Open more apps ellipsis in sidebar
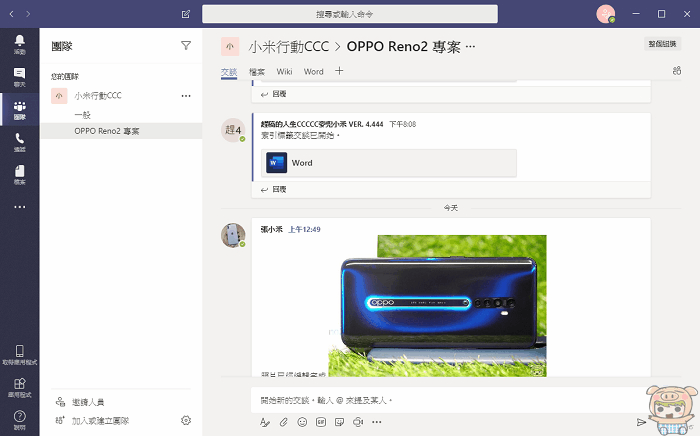This screenshot has width=700, height=436. (x=20, y=207)
